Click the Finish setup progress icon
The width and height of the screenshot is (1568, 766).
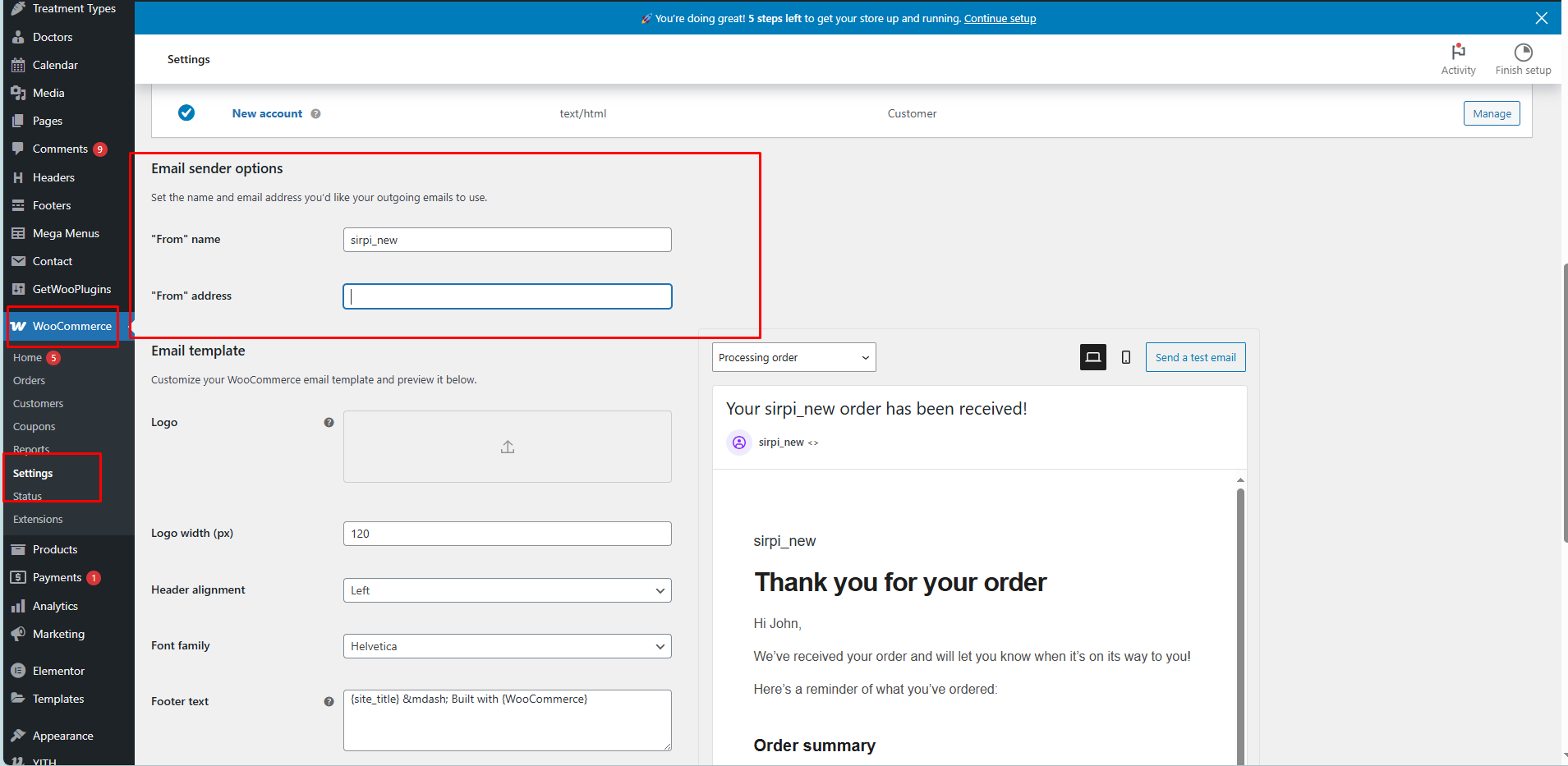1524,52
